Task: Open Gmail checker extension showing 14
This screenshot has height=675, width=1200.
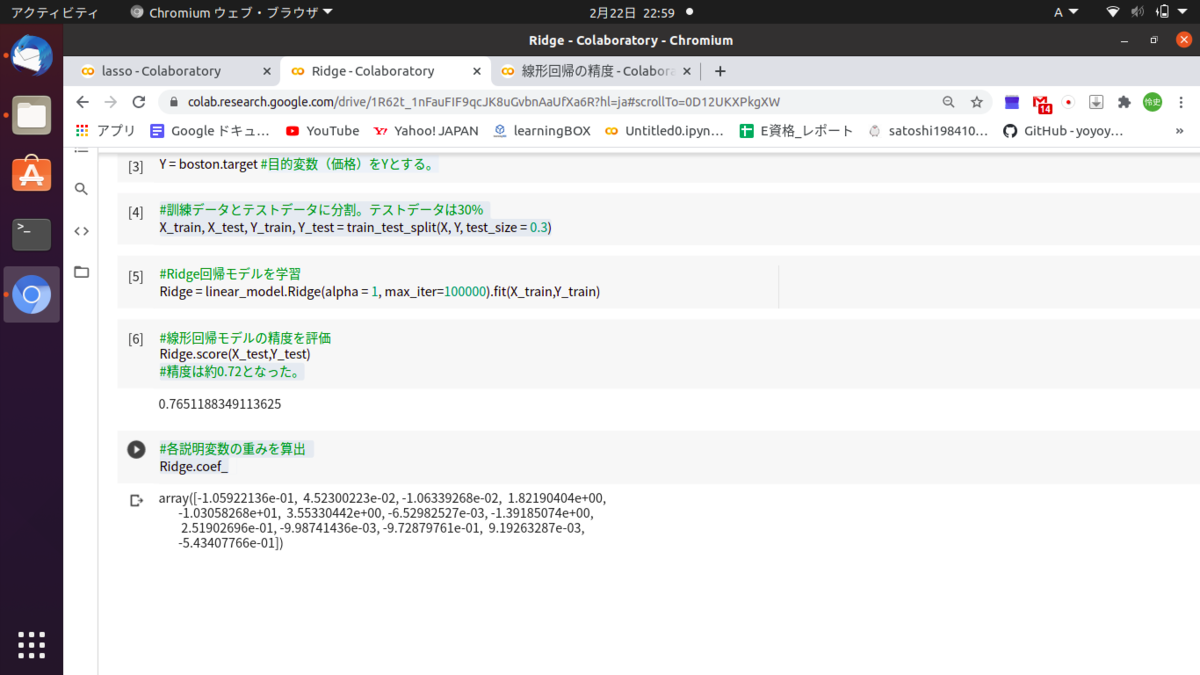Action: click(1042, 103)
